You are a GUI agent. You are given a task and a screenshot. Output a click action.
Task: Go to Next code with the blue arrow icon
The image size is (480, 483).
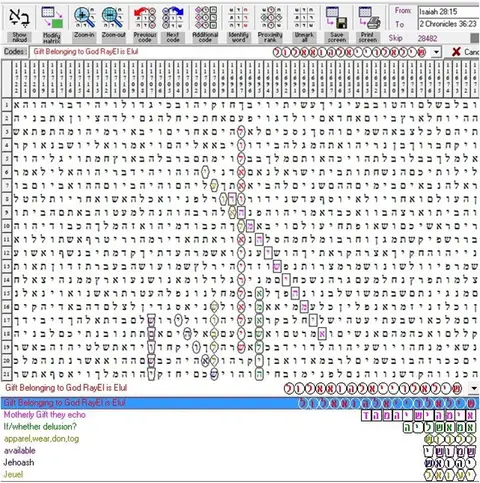173,17
